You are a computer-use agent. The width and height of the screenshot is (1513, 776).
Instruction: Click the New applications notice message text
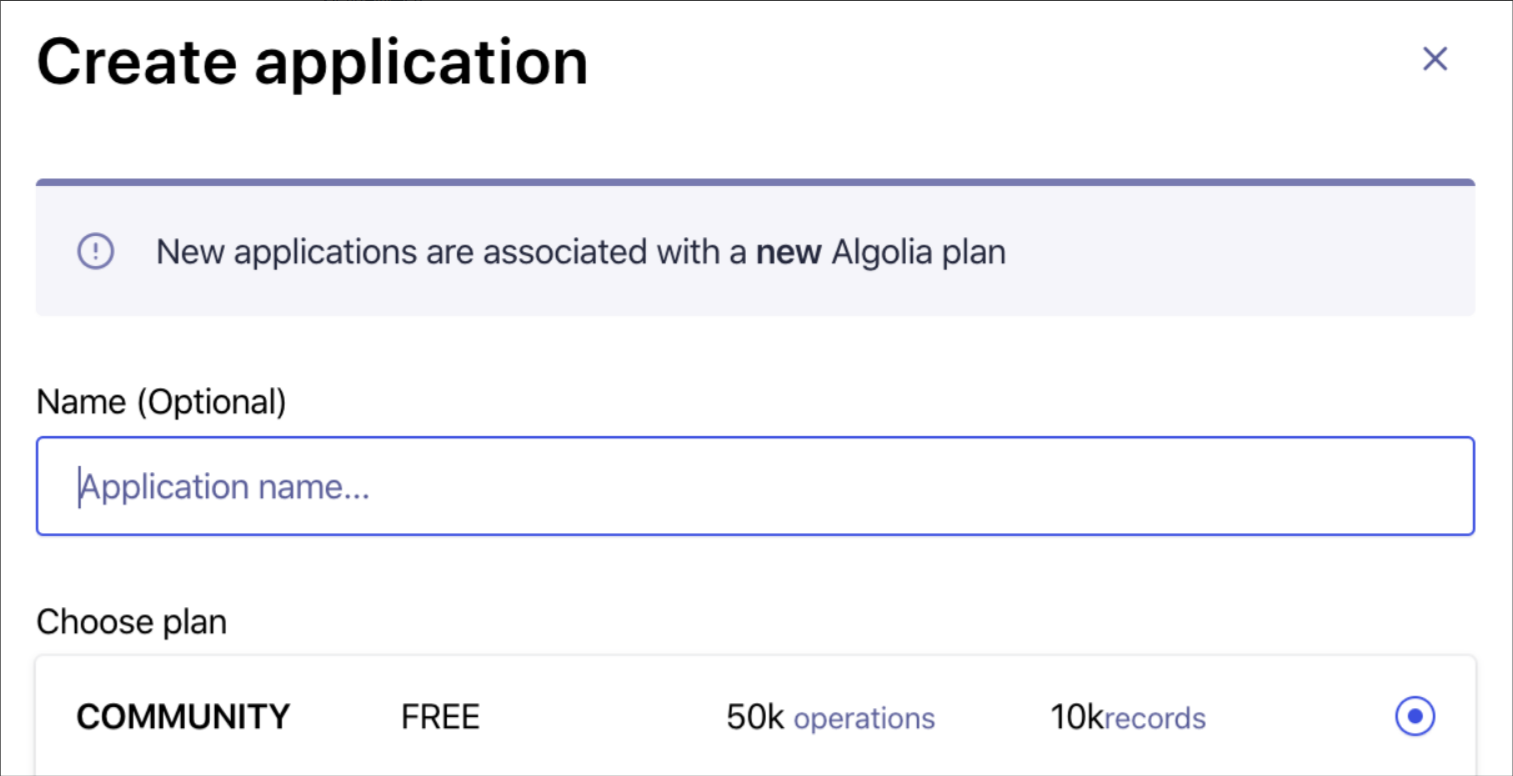(x=580, y=252)
